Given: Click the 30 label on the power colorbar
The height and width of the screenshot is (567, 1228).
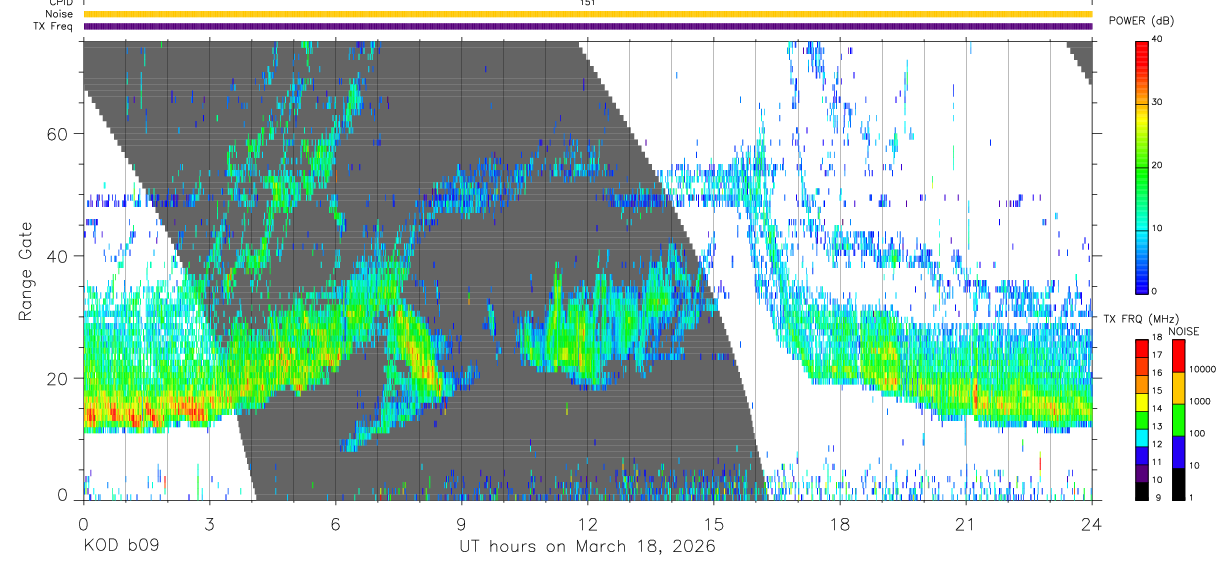Looking at the screenshot, I should (1159, 102).
